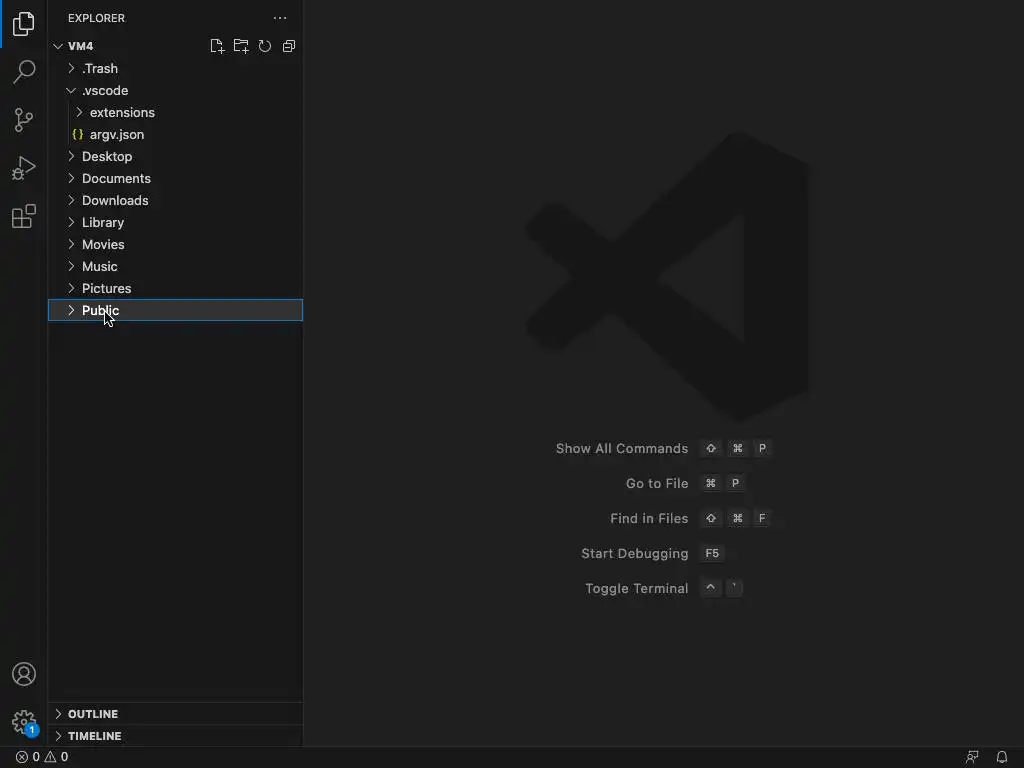Open the notifications bell icon

click(1002, 757)
